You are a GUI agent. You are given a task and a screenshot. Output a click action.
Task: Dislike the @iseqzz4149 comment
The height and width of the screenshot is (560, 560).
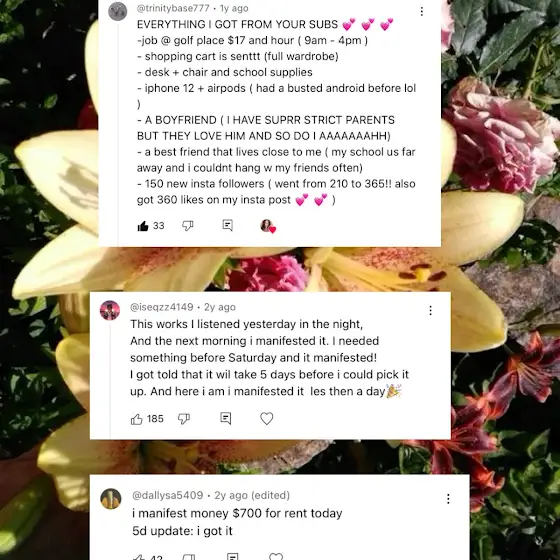click(x=184, y=419)
